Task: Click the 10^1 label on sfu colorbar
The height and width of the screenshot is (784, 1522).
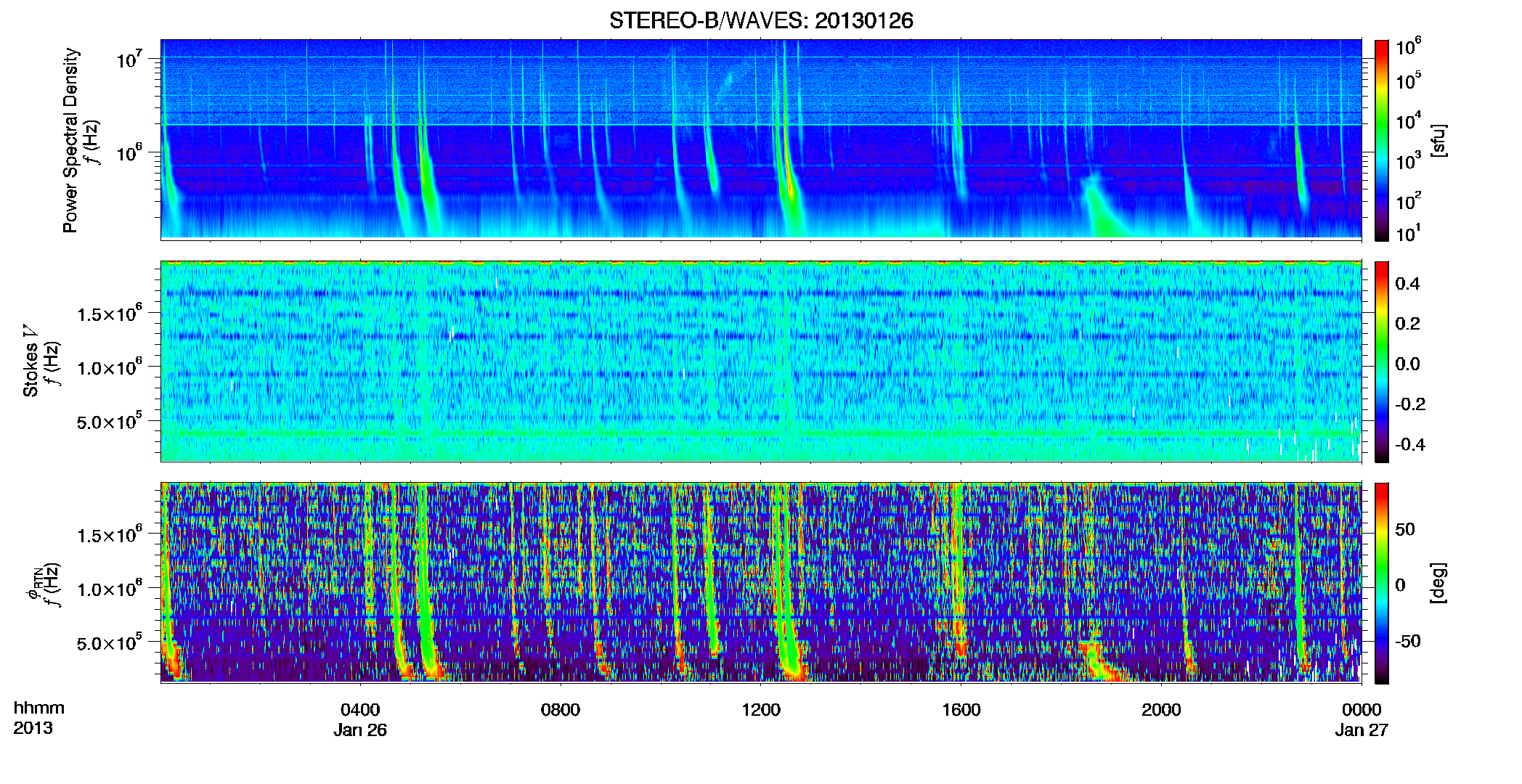Action: tap(1409, 234)
